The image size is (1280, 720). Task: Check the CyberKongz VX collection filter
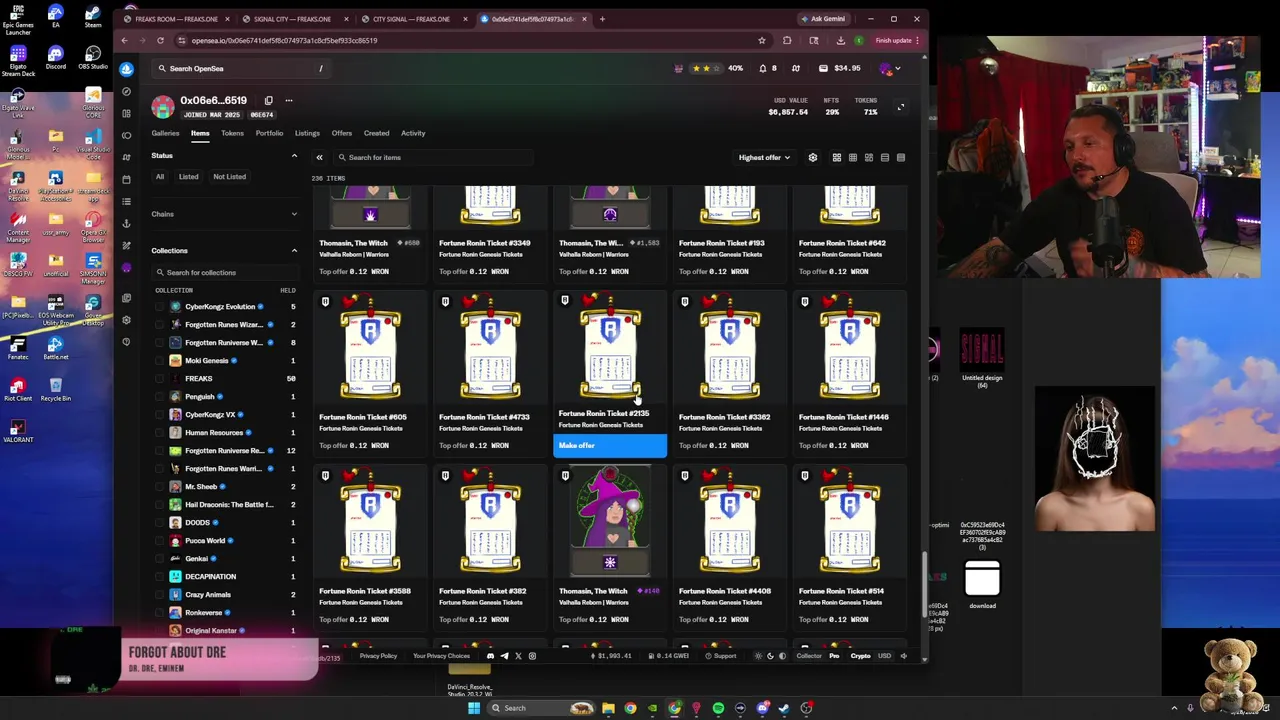tap(160, 415)
